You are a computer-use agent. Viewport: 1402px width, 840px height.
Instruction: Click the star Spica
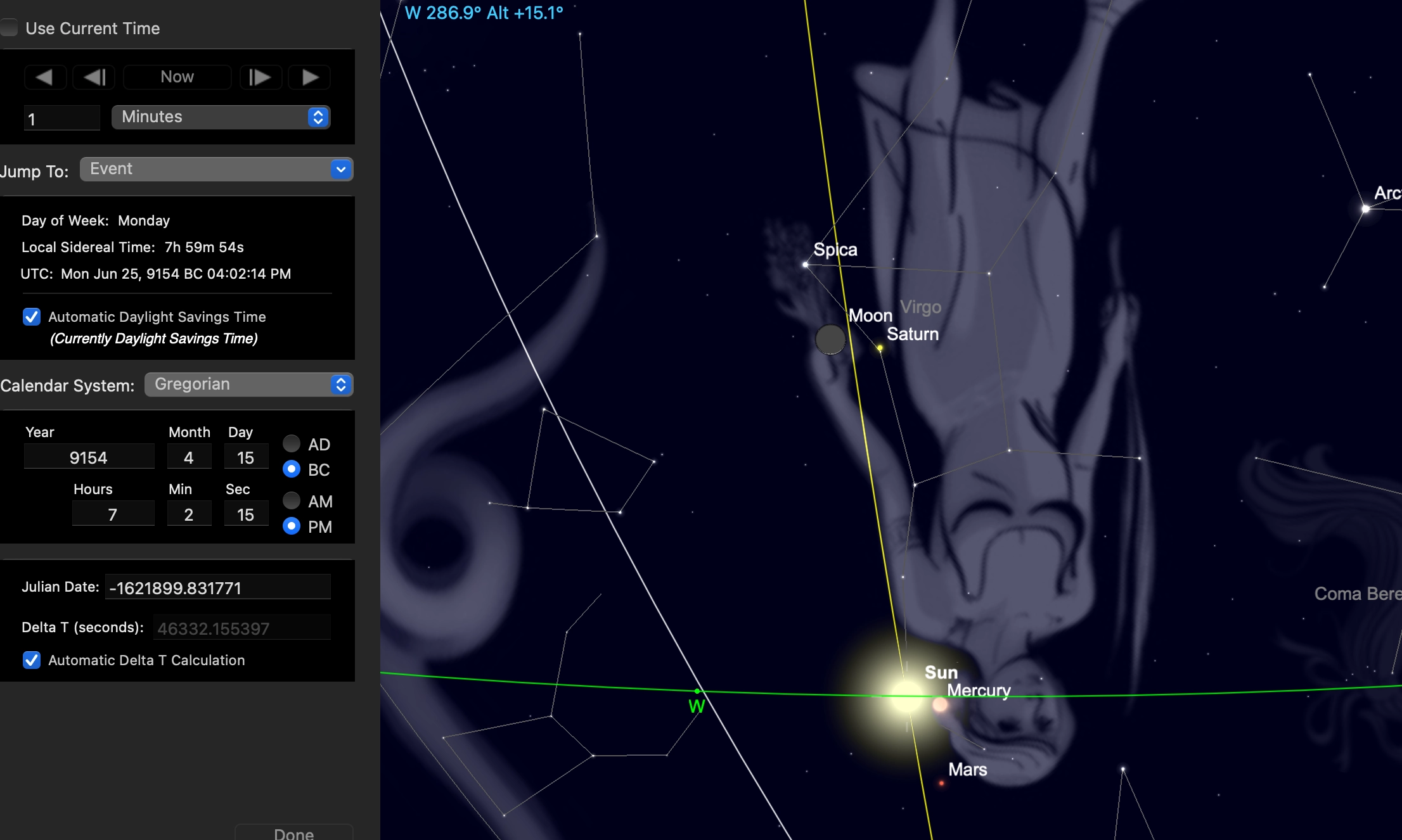806,264
